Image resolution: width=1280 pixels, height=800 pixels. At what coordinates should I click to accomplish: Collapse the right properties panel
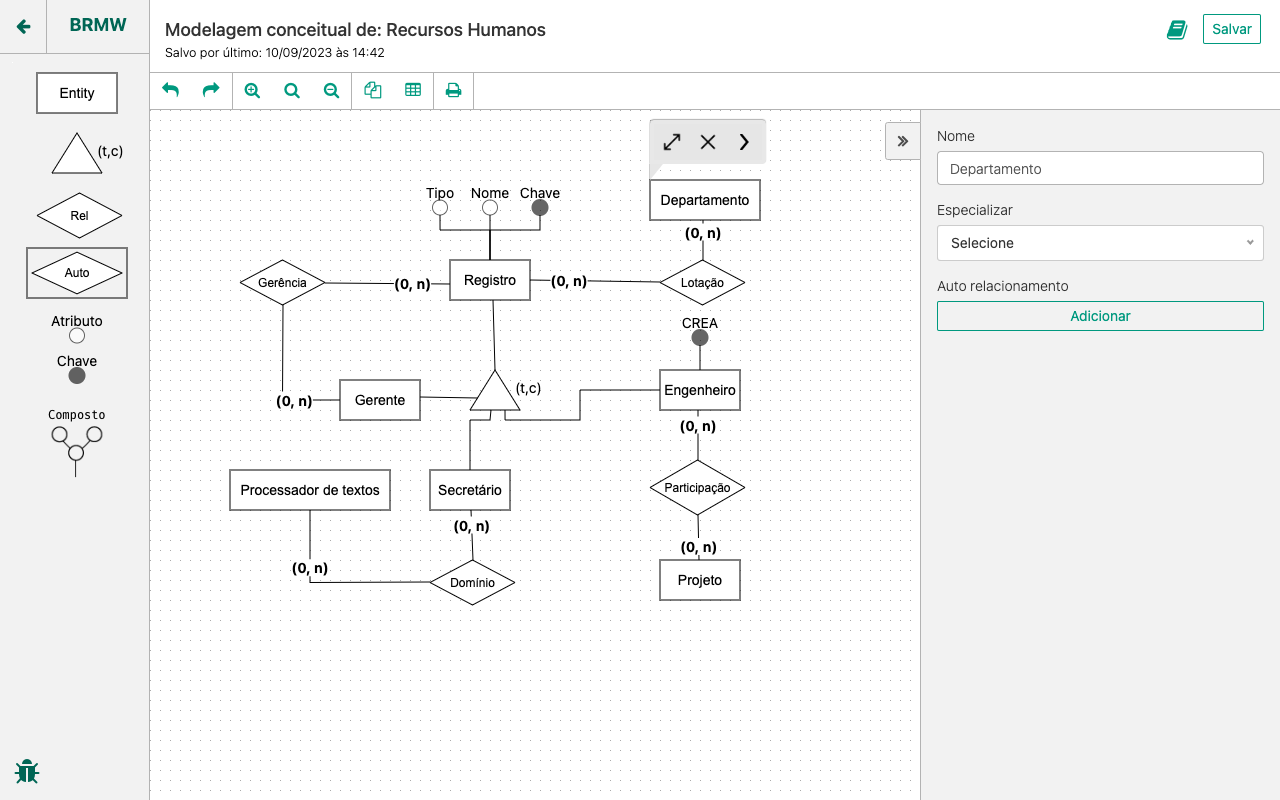coord(902,141)
